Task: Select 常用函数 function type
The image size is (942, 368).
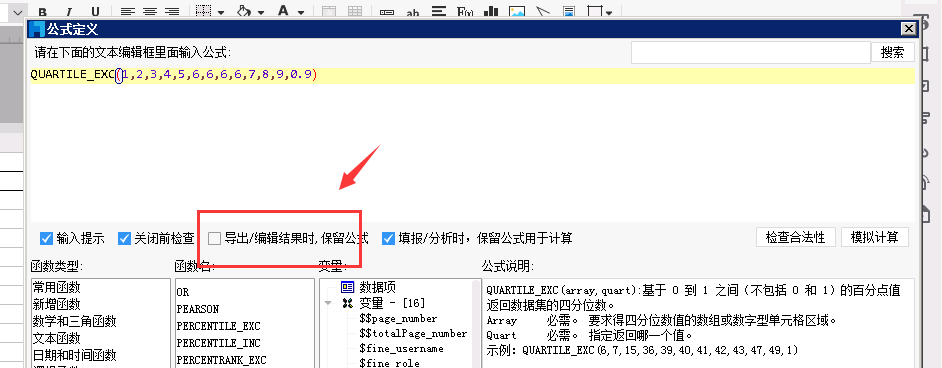Action: coord(56,288)
